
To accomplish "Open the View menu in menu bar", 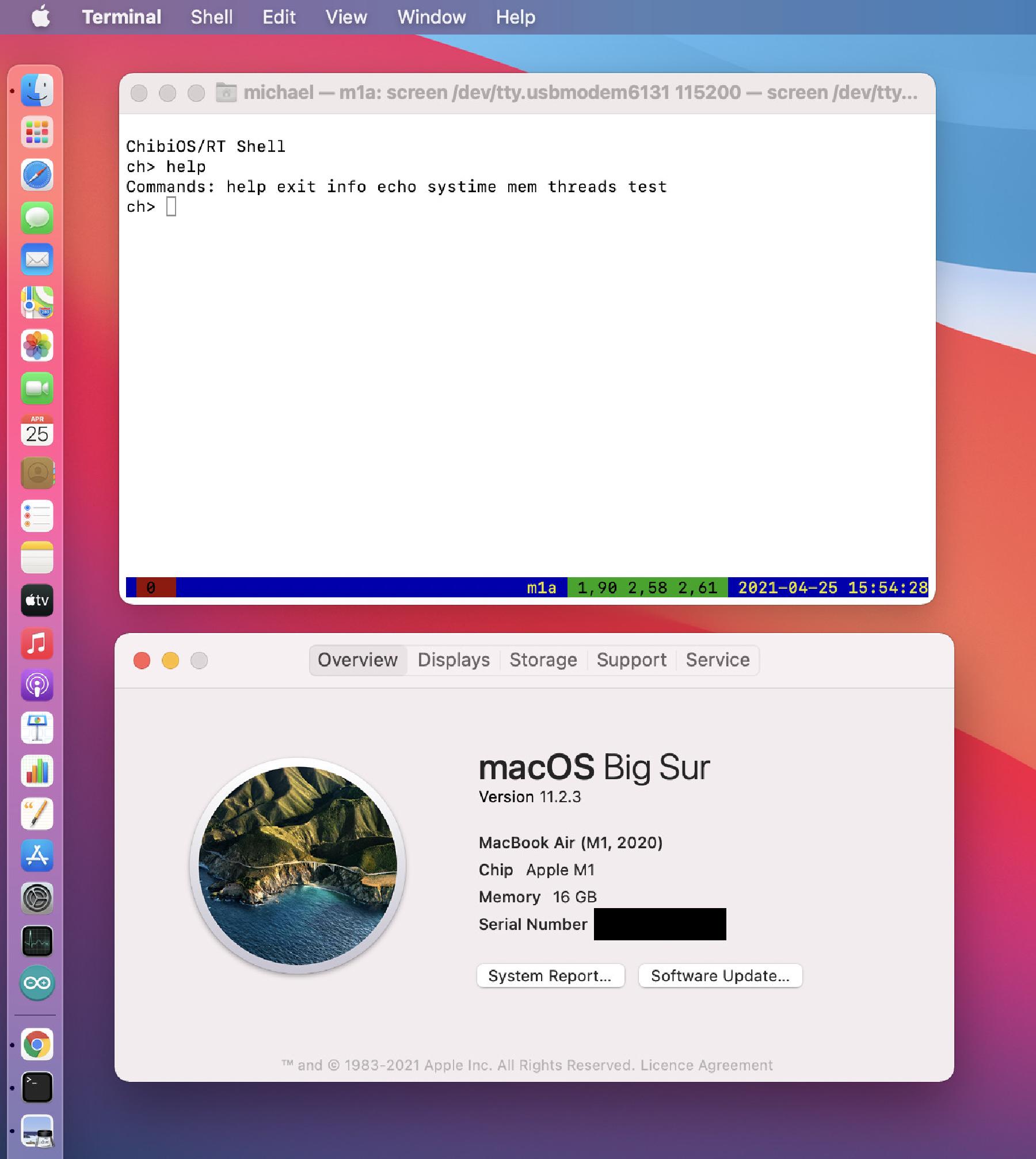I will click(x=346, y=17).
